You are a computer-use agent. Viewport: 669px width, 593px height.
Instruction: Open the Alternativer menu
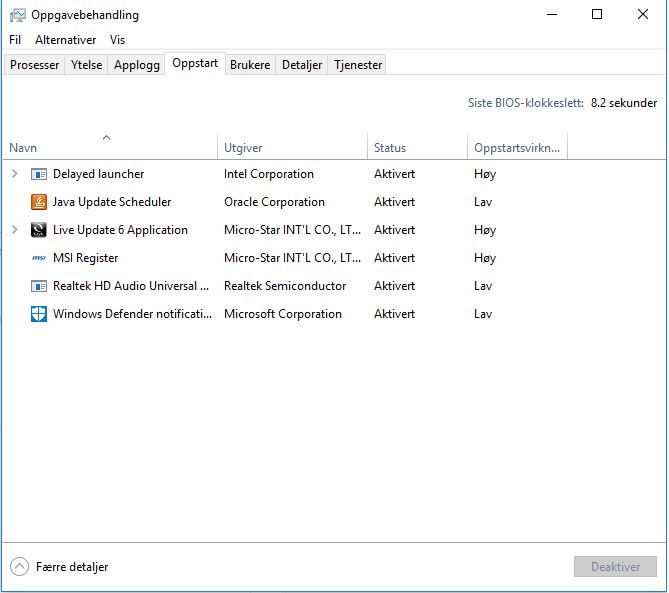pos(65,40)
